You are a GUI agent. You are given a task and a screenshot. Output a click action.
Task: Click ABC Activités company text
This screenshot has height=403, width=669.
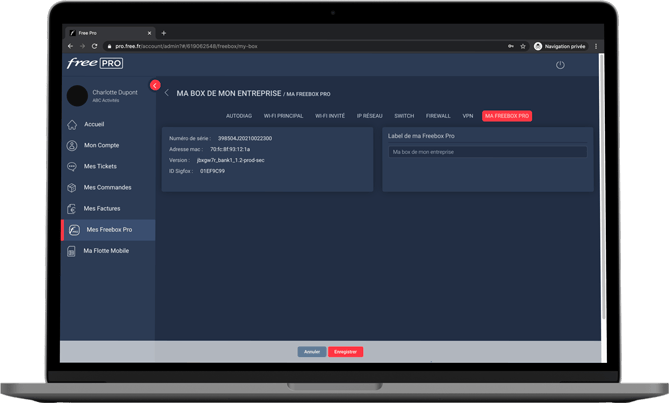tap(106, 101)
